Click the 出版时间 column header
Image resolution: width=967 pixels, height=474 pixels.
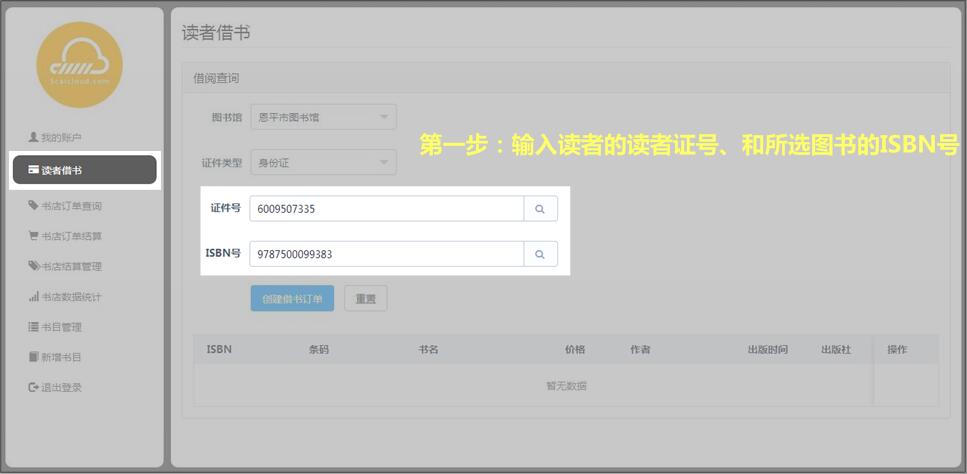[767, 350]
